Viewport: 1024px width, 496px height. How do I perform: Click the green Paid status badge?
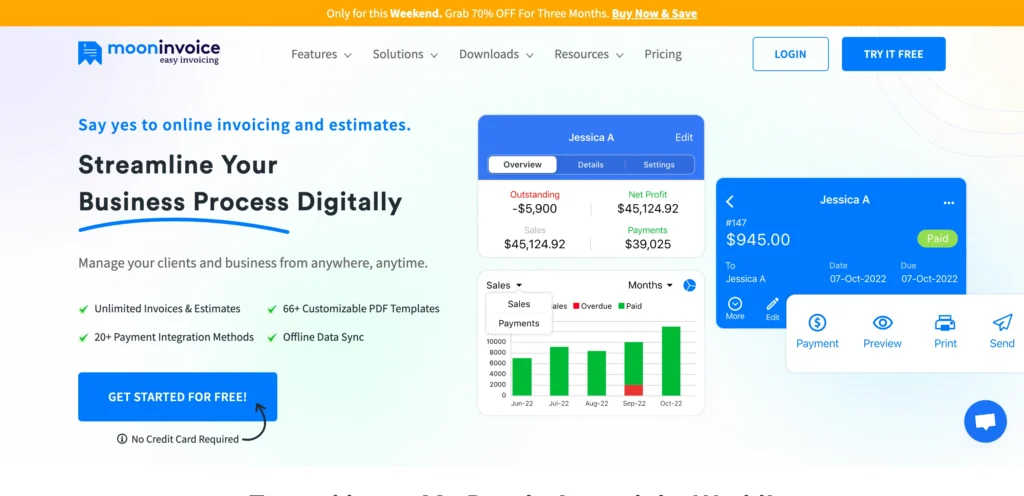click(x=937, y=238)
